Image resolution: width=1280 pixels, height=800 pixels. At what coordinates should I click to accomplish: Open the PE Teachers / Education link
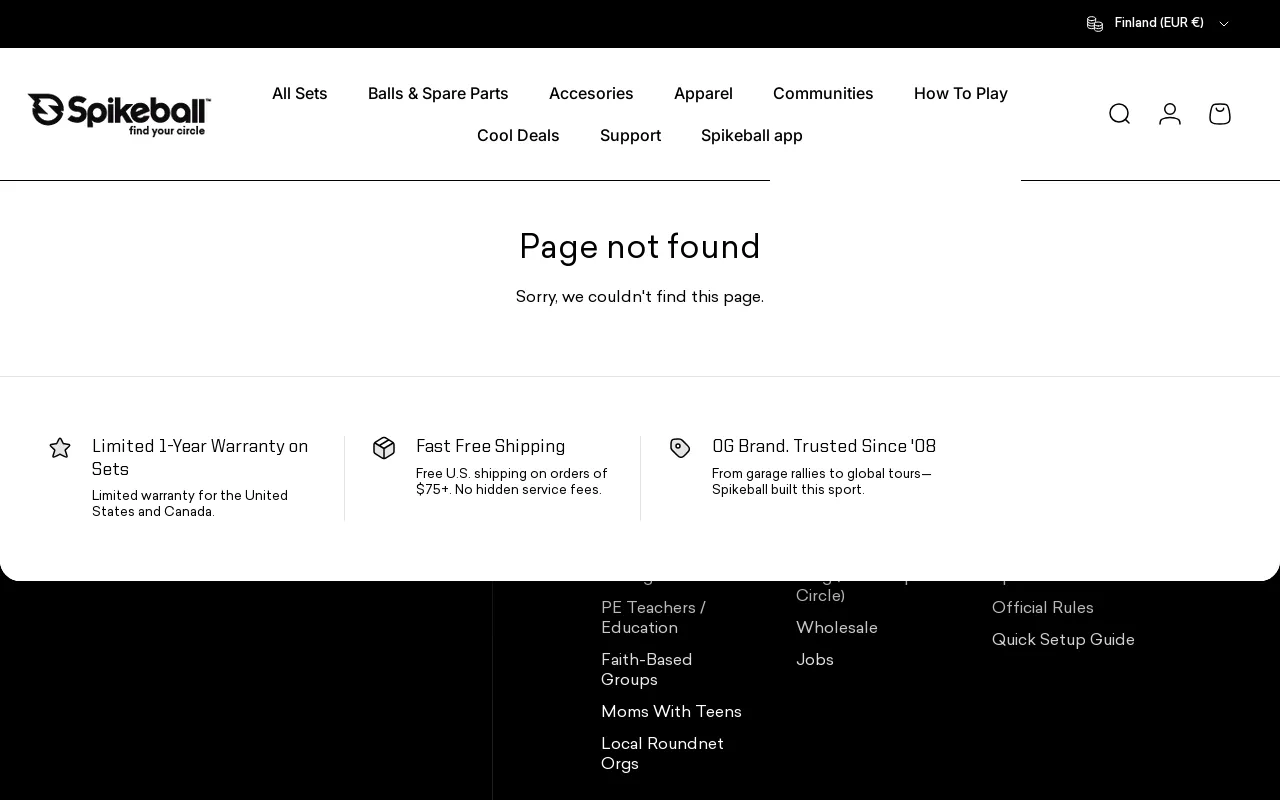[x=653, y=618]
